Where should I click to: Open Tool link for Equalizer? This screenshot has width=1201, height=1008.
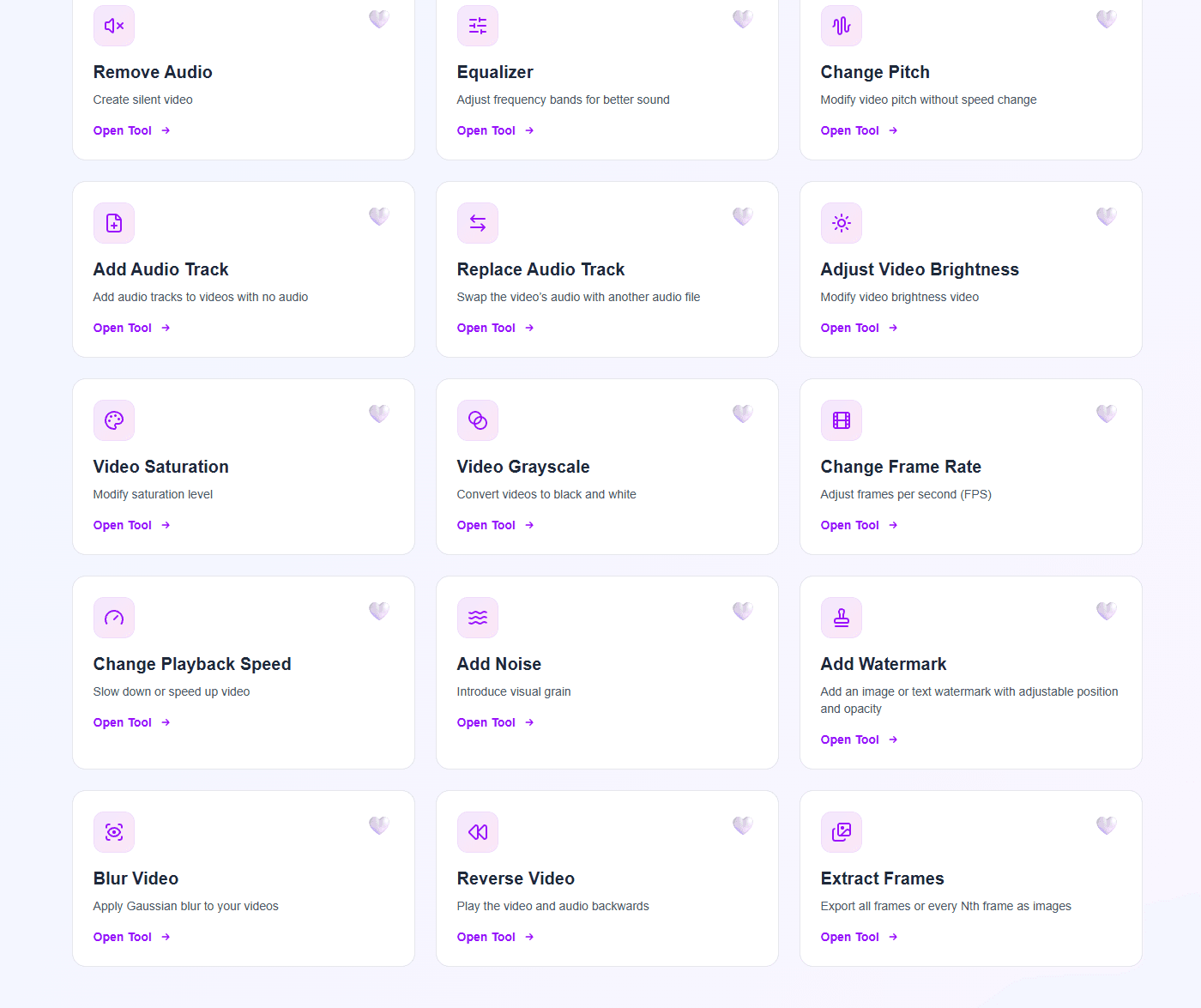click(x=496, y=130)
